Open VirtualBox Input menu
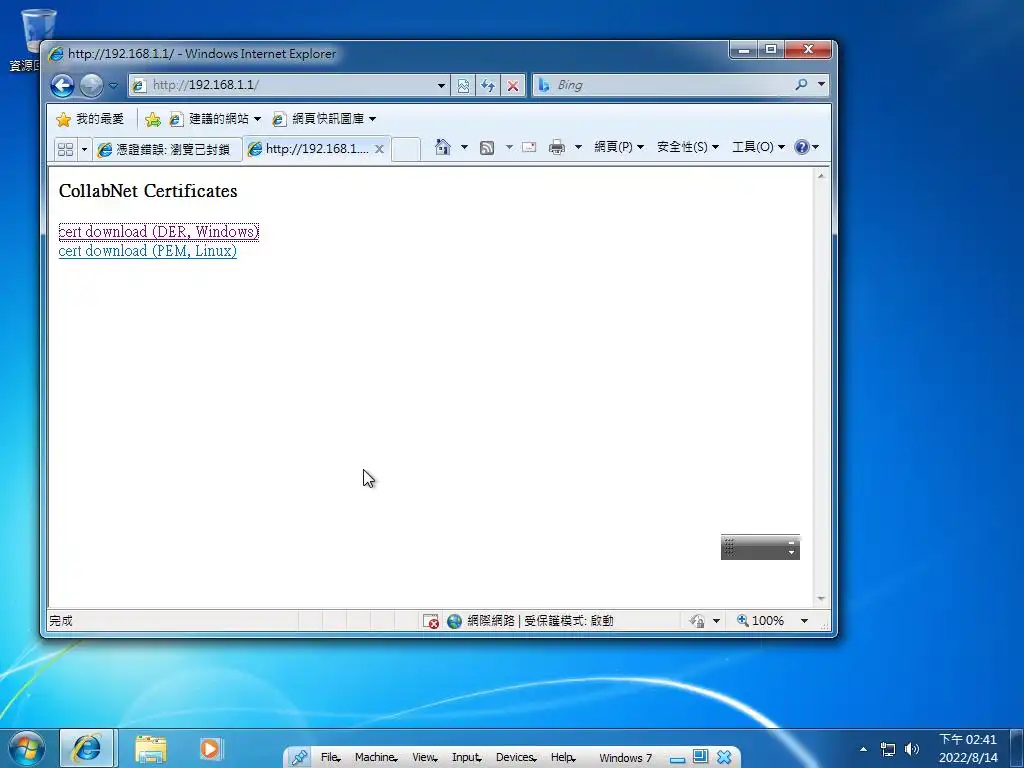 [x=467, y=758]
